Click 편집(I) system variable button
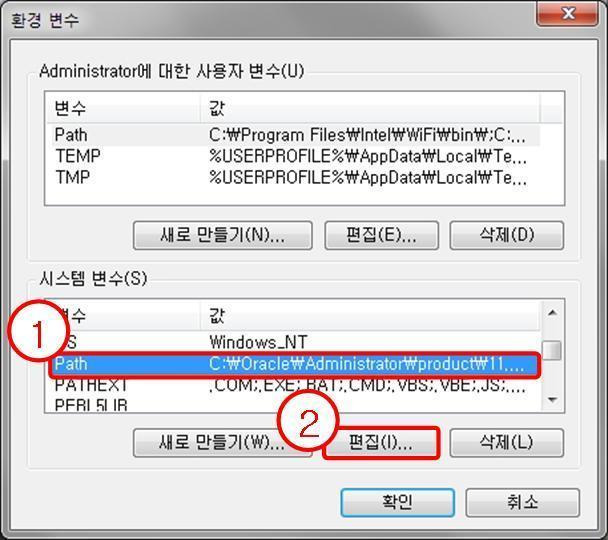This screenshot has height=540, width=608. pyautogui.click(x=382, y=443)
